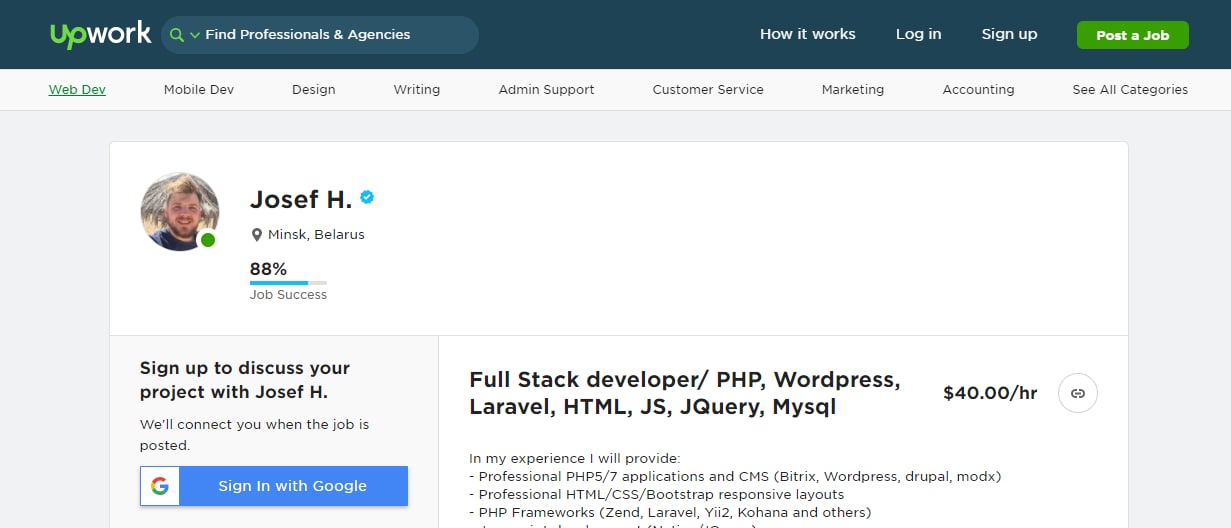Click the Log in link
1231x528 pixels.
click(x=918, y=34)
